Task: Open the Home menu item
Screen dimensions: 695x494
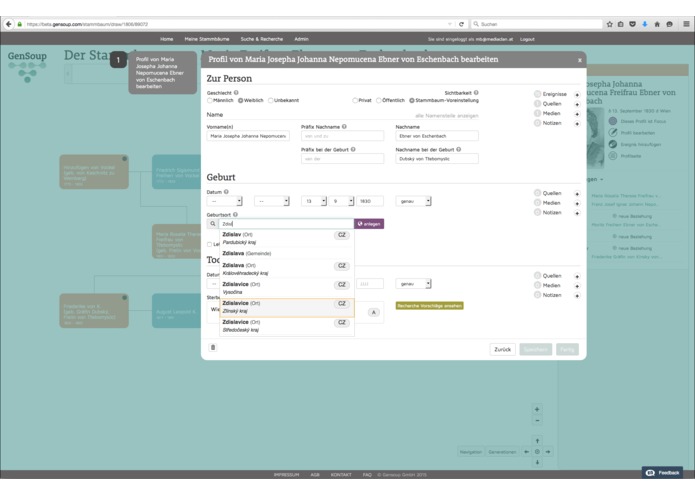Action: tap(167, 39)
